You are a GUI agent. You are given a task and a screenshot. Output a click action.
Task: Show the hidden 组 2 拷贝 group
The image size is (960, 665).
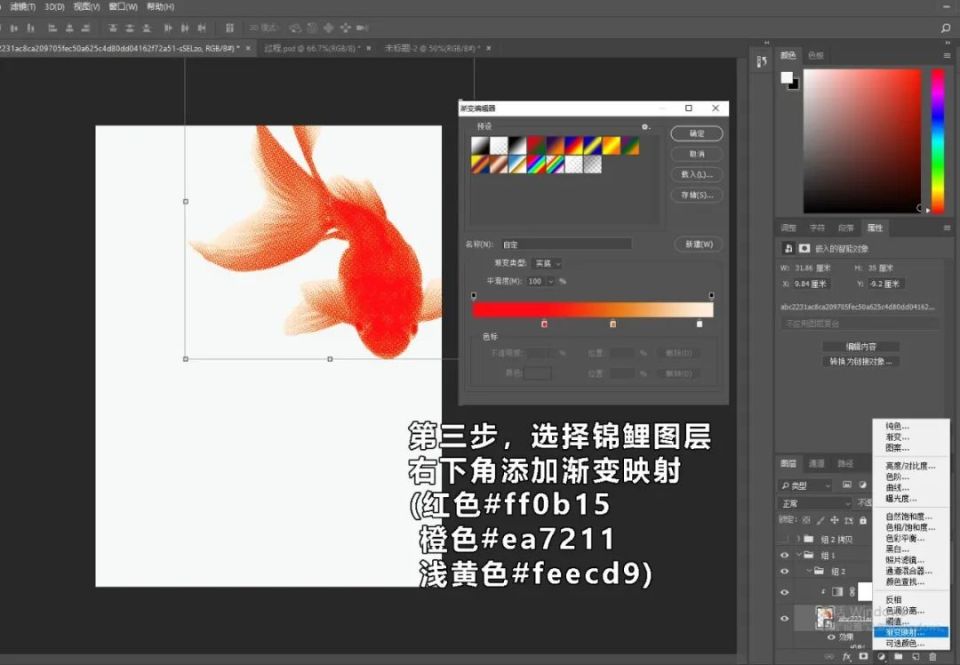click(784, 539)
